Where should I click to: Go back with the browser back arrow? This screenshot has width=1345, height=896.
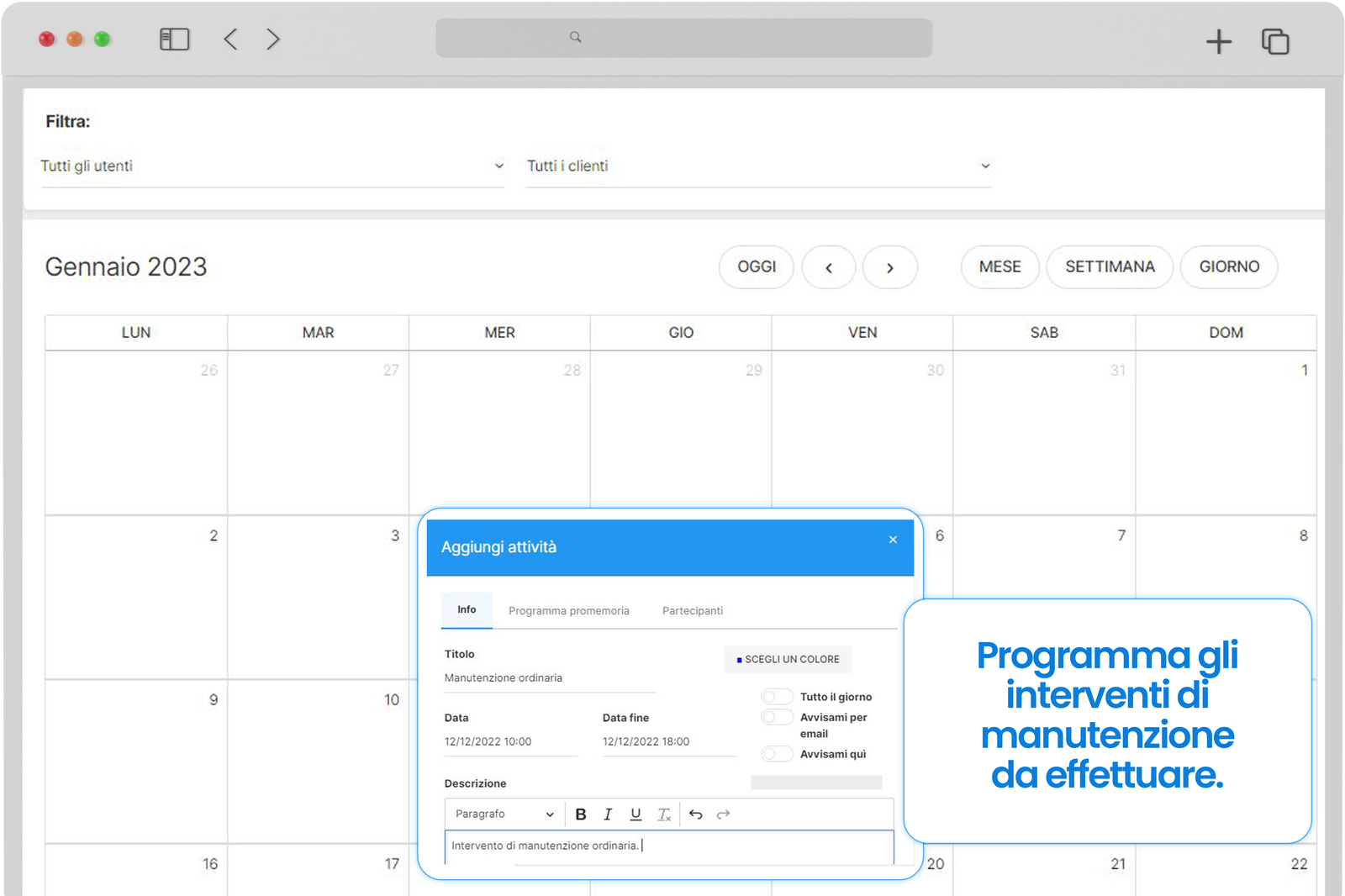tap(230, 40)
